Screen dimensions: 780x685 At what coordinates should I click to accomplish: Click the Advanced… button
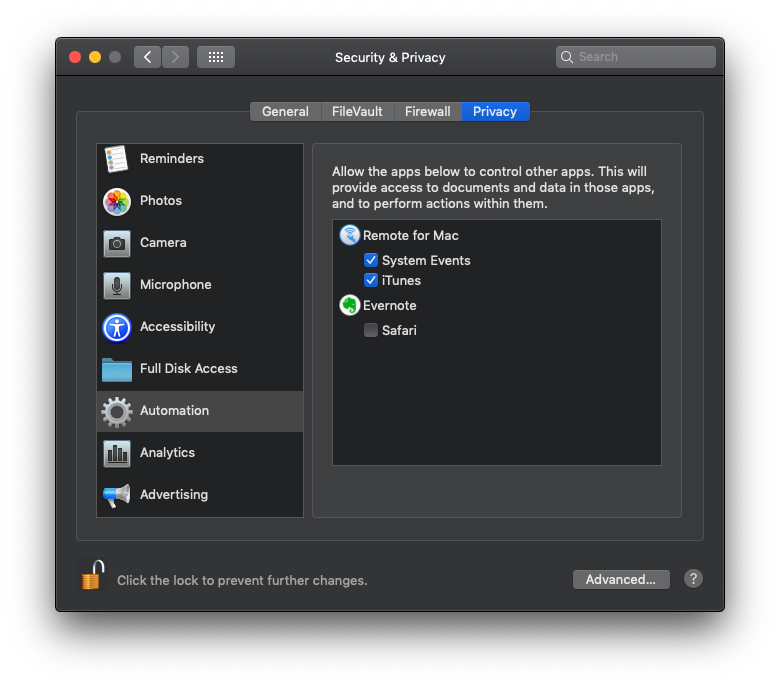[620, 579]
